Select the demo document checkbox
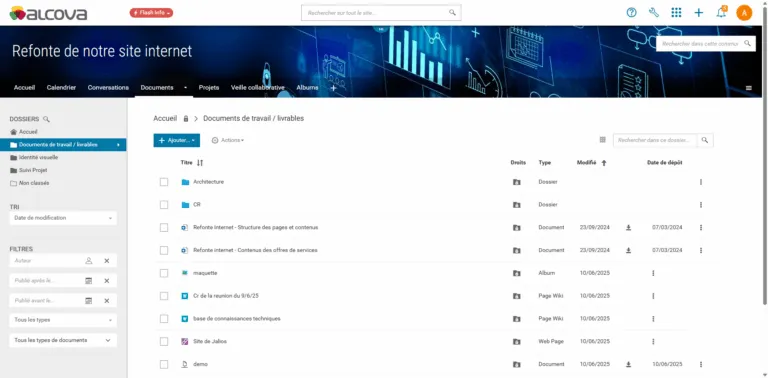This screenshot has width=768, height=378. [x=164, y=365]
